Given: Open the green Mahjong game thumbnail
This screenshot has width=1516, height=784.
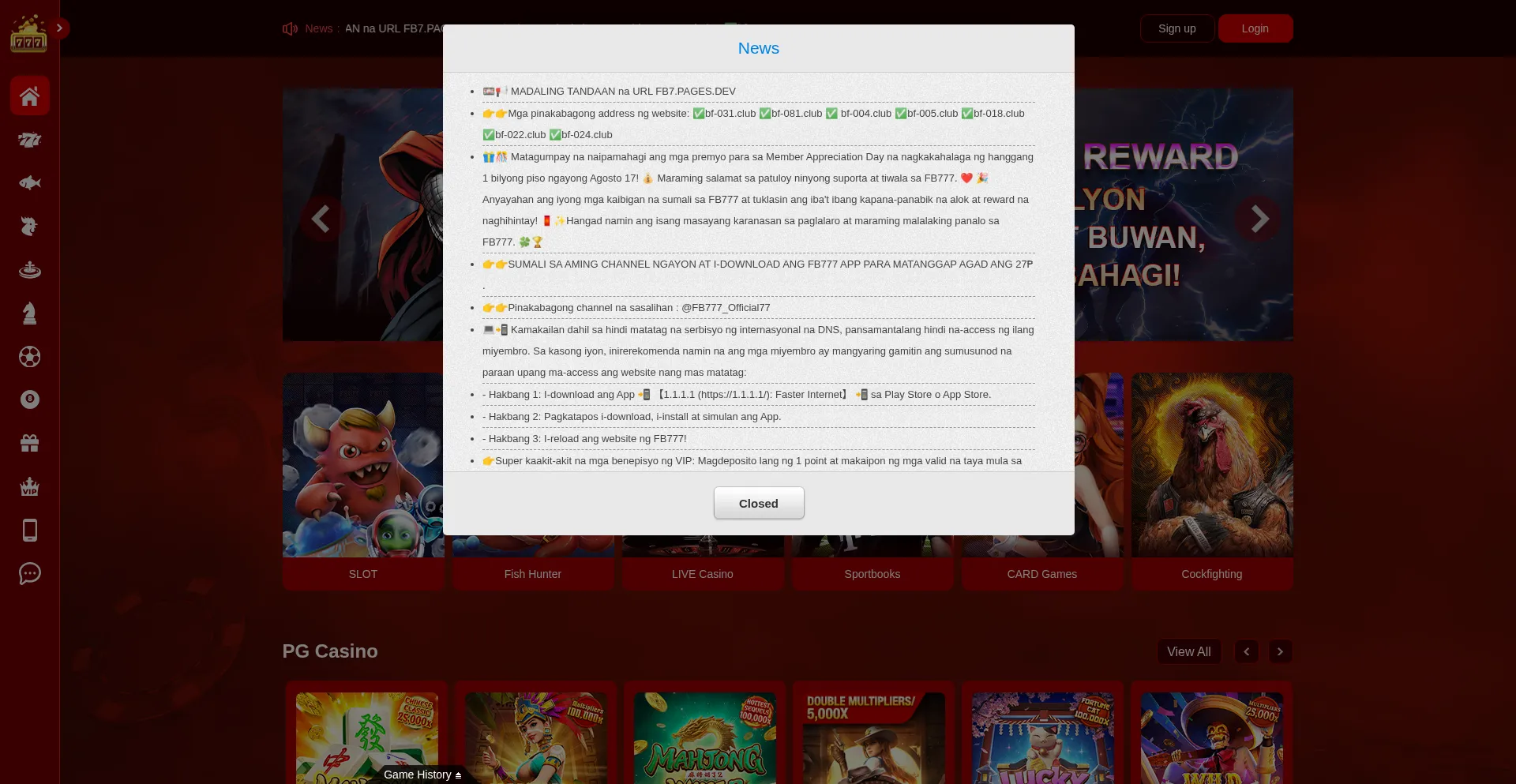Looking at the screenshot, I should (705, 738).
